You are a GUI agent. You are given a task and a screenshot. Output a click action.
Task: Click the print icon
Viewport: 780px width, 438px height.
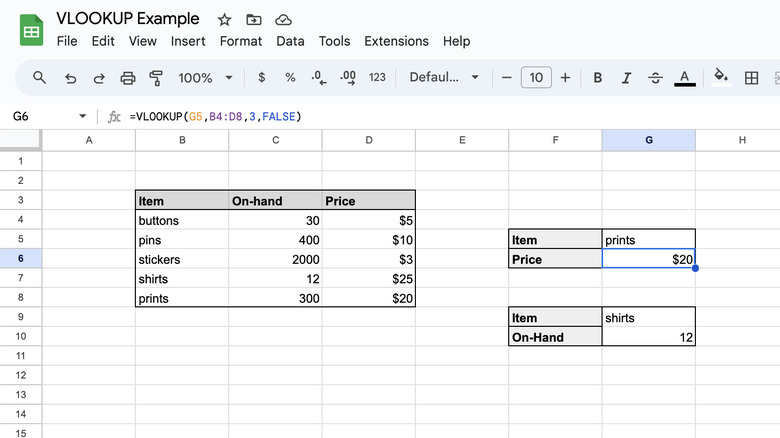tap(128, 77)
